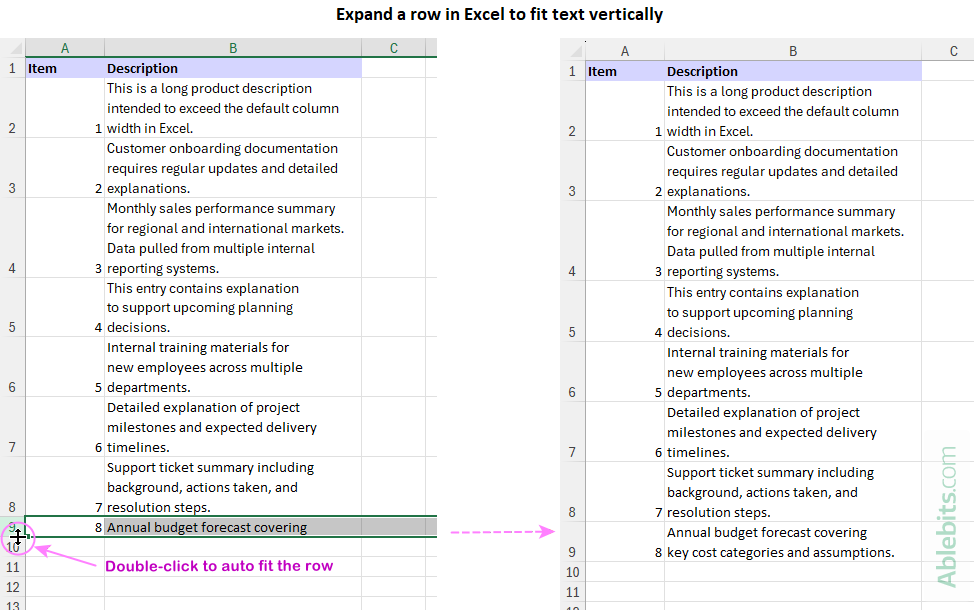Viewport: 974px width, 610px height.
Task: Select the cell containing Annual budget forecast covering
Action: point(232,527)
